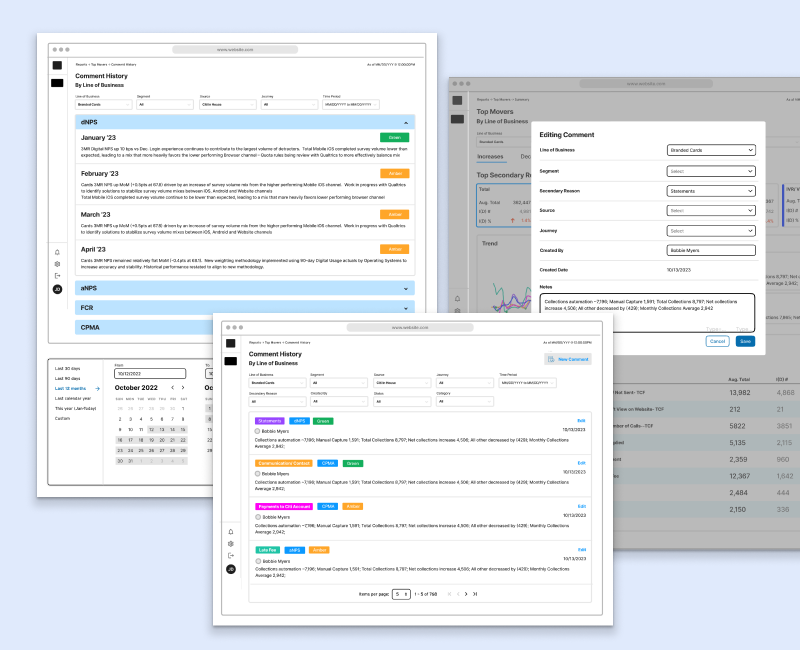Select Last 12 months preset
This screenshot has width=800, height=650.
click(x=70, y=388)
